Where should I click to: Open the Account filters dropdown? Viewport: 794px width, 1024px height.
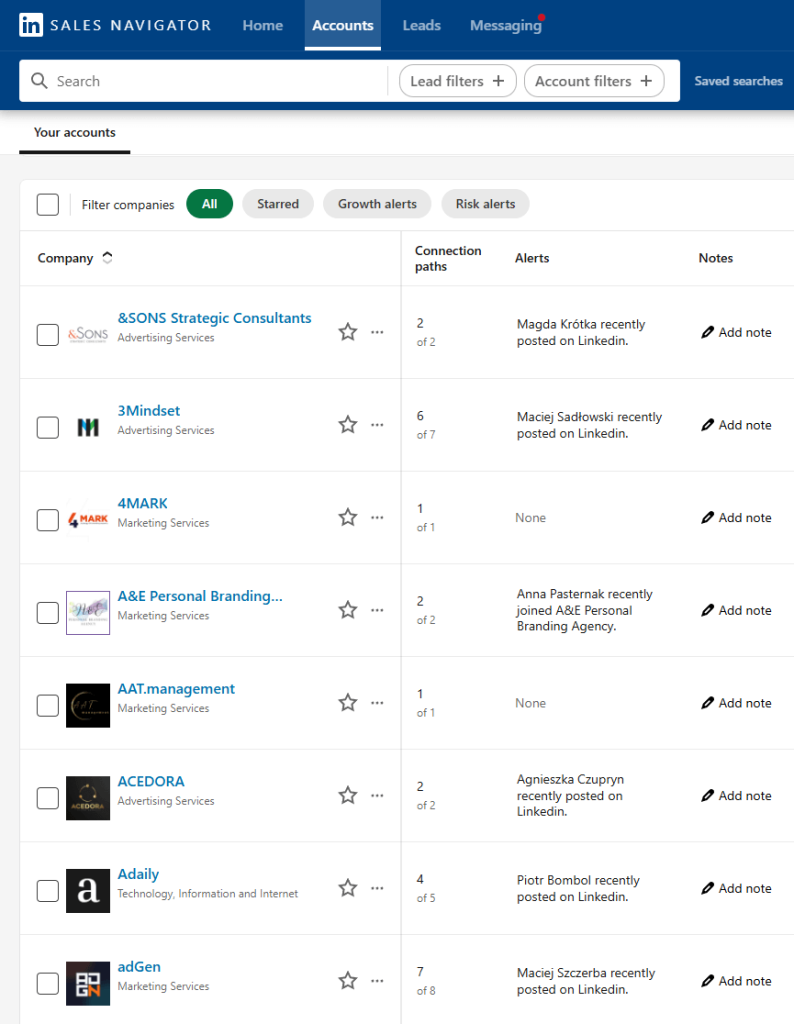coord(594,80)
